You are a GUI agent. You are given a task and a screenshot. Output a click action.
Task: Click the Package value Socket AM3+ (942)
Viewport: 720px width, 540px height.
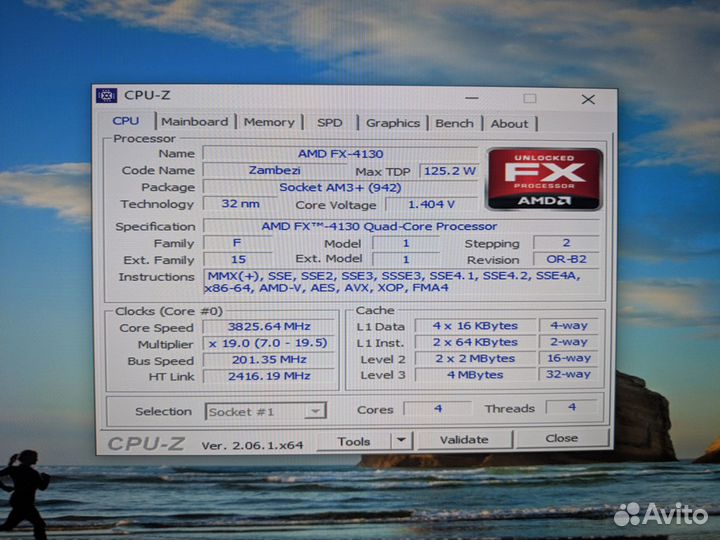(x=340, y=187)
